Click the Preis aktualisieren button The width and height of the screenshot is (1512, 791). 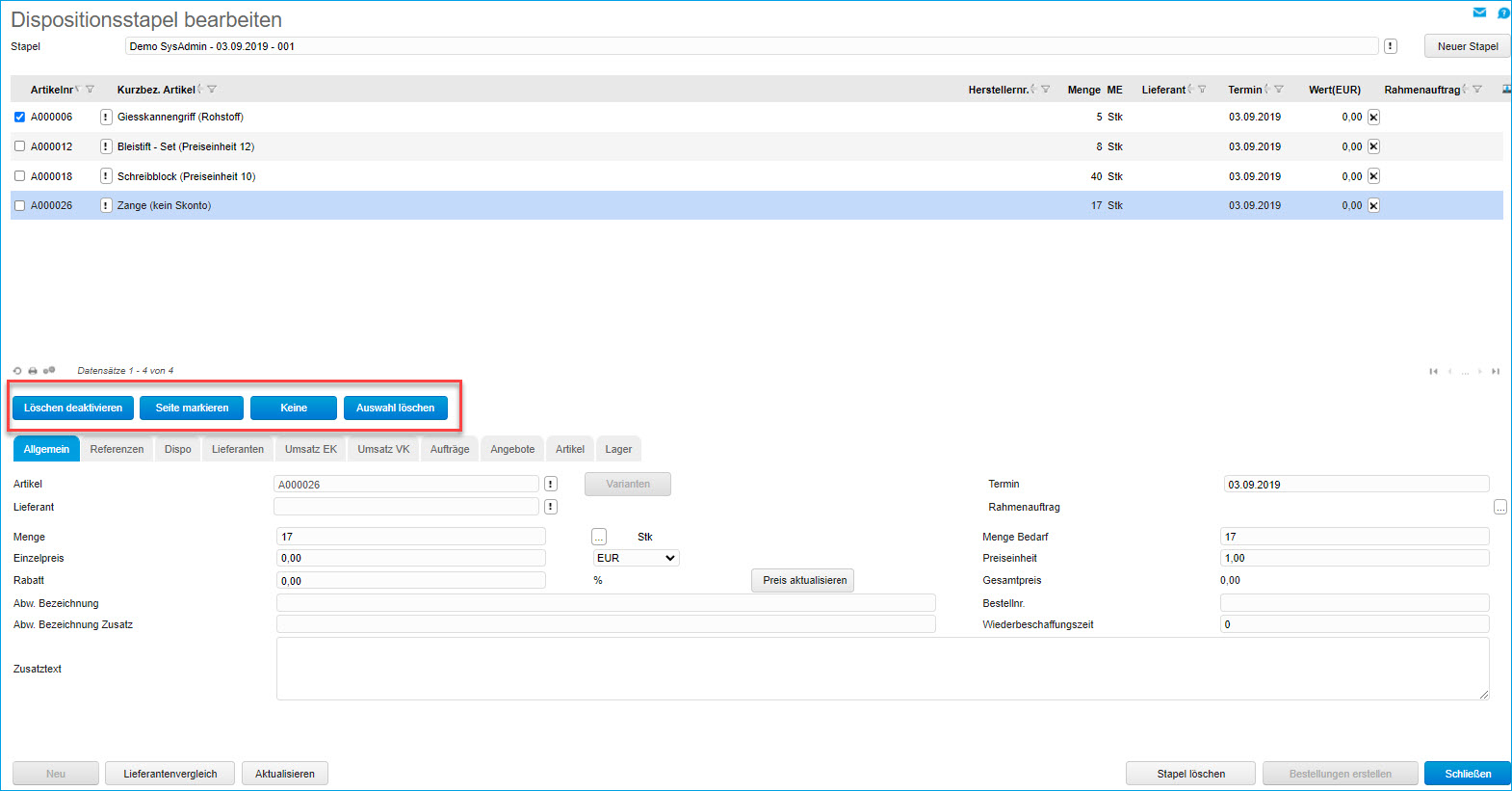pos(803,580)
